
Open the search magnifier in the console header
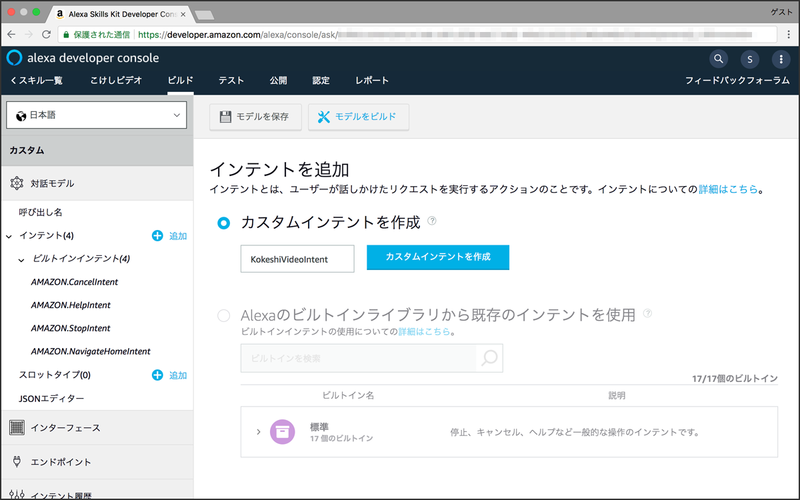pos(718,59)
